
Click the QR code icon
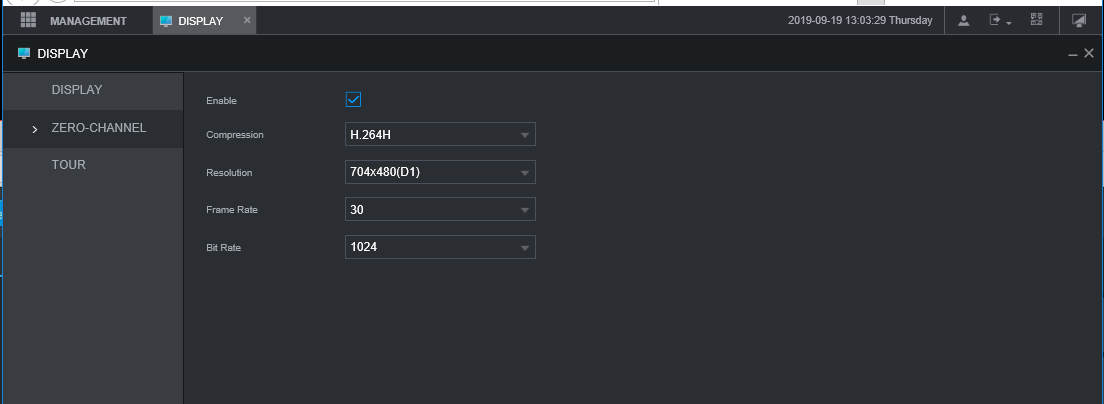[1036, 20]
